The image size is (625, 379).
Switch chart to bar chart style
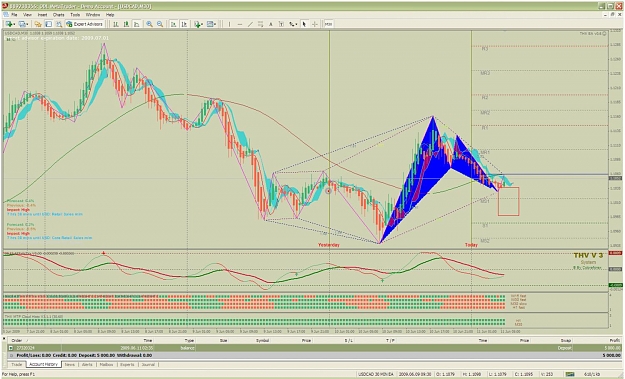pos(116,24)
